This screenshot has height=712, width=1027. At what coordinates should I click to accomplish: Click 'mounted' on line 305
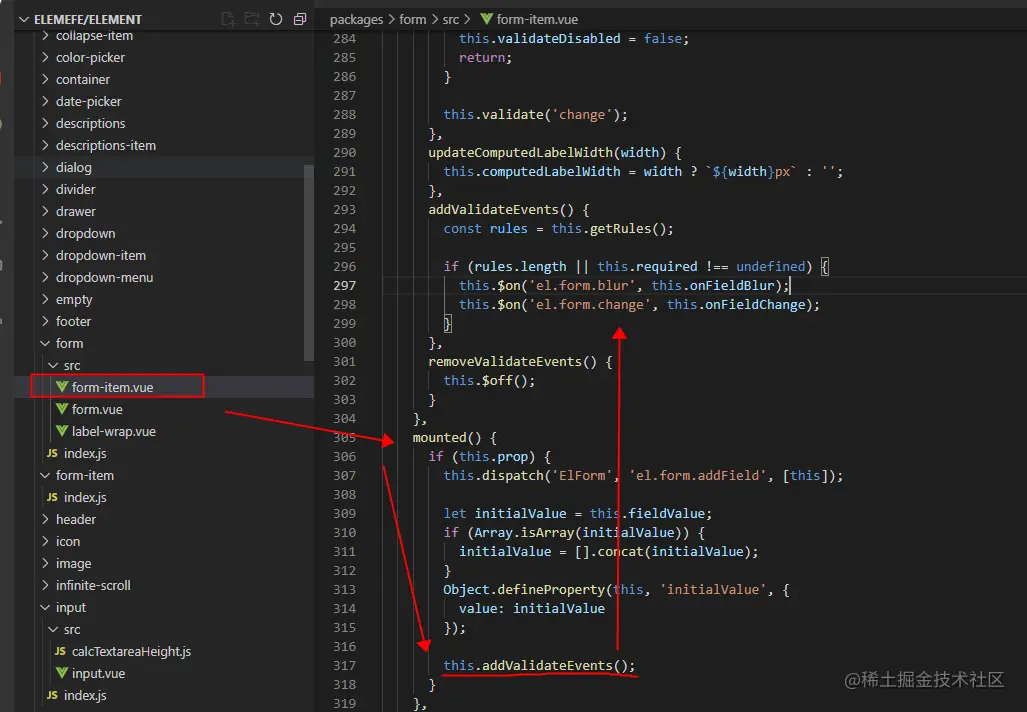(x=439, y=438)
